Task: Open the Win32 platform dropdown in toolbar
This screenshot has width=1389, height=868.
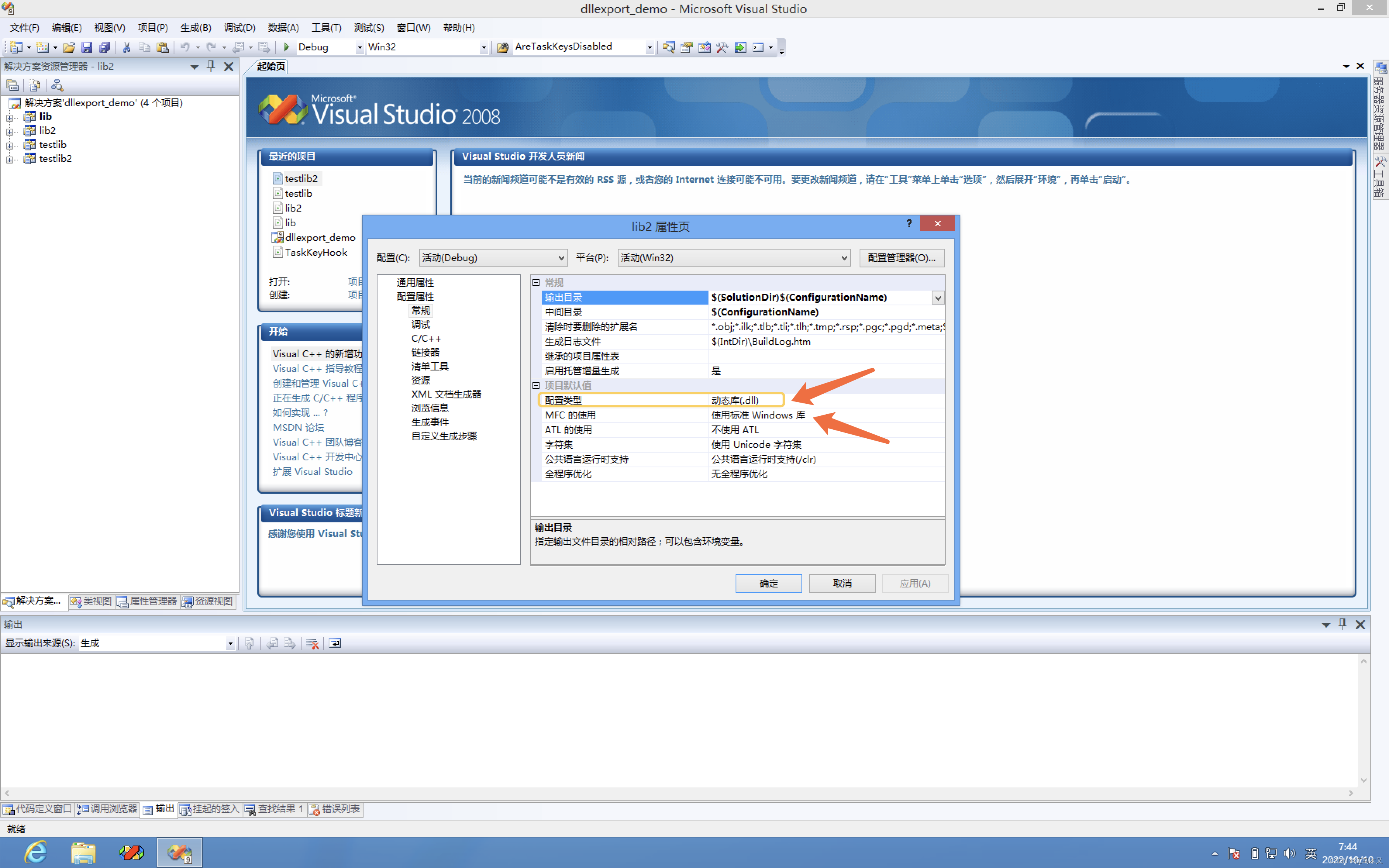Action: tap(484, 48)
